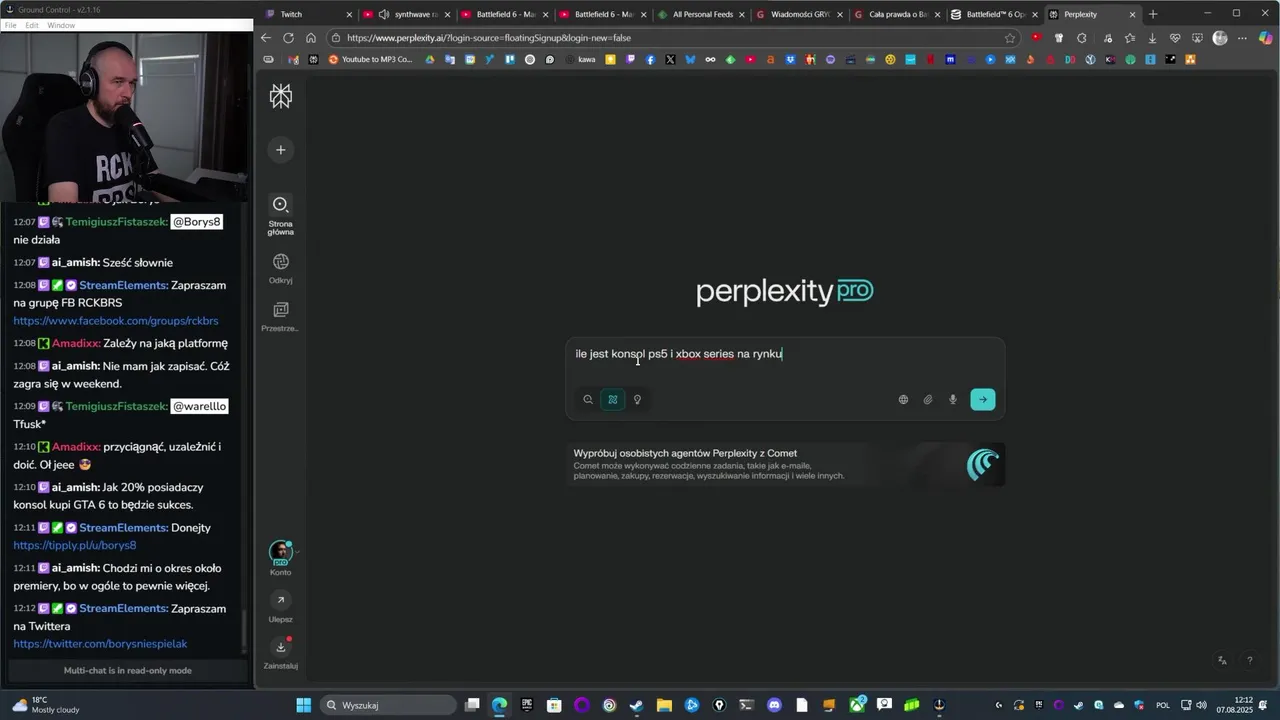Go back in browser history
This screenshot has width=1280, height=720.
coord(266,38)
